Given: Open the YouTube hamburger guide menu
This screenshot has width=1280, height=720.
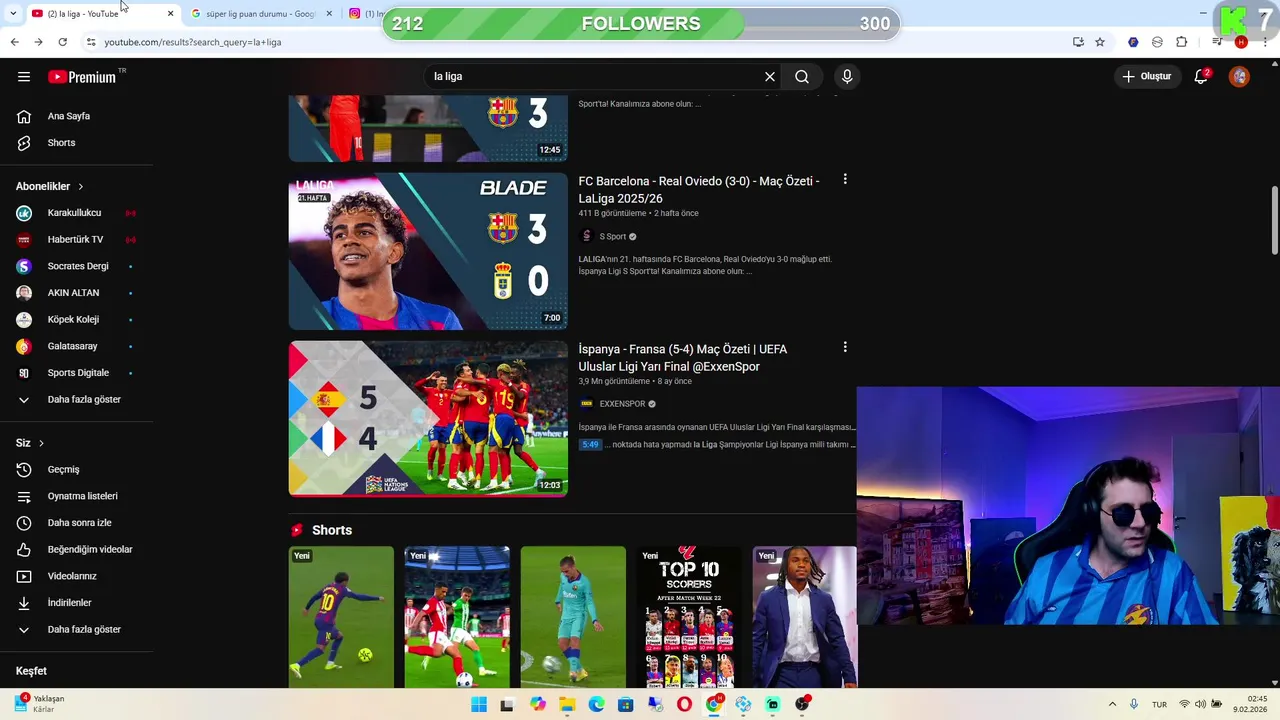Looking at the screenshot, I should pyautogui.click(x=24, y=76).
